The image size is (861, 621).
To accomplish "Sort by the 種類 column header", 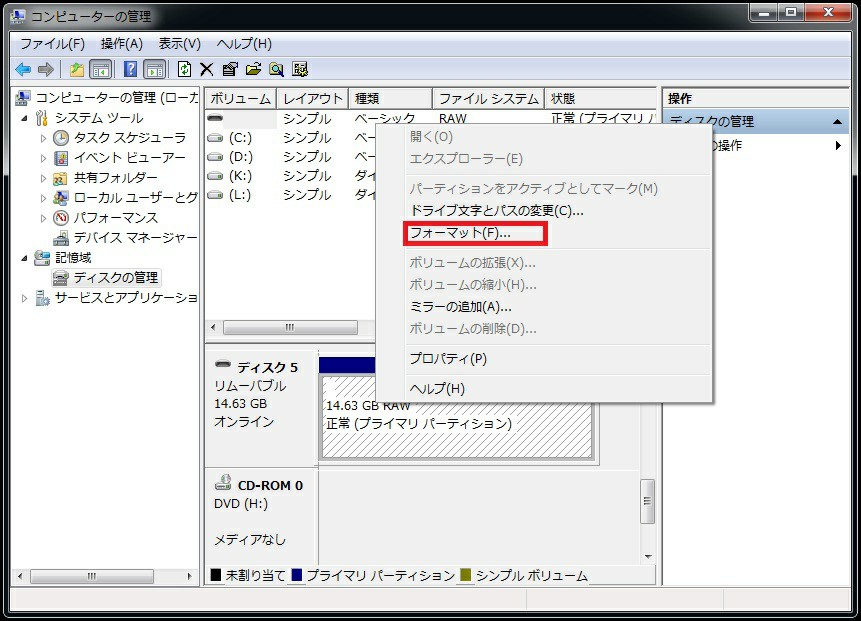I will point(390,99).
